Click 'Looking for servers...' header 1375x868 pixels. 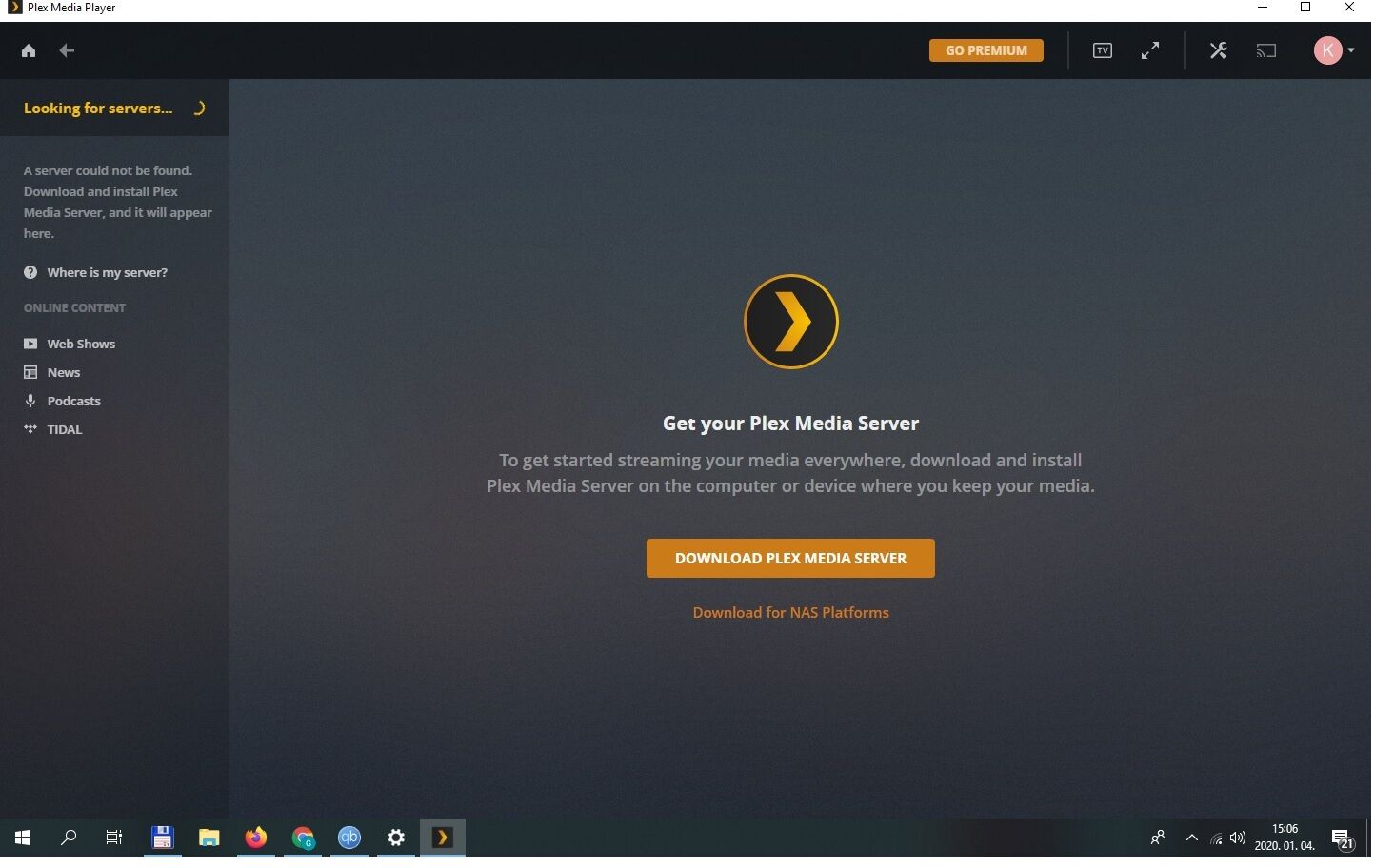click(x=98, y=108)
